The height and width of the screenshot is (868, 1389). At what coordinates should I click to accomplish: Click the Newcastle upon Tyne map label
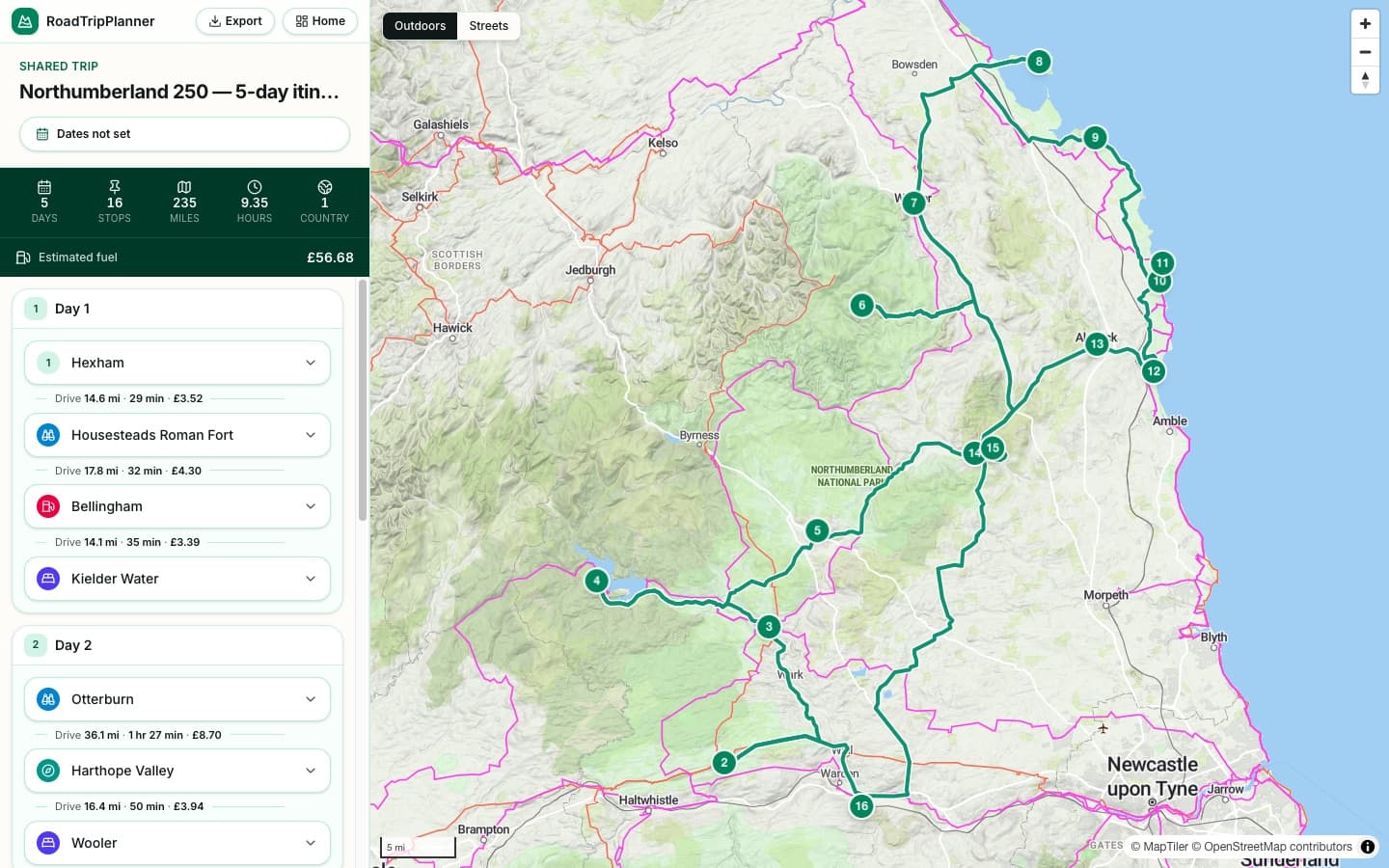pyautogui.click(x=1153, y=776)
